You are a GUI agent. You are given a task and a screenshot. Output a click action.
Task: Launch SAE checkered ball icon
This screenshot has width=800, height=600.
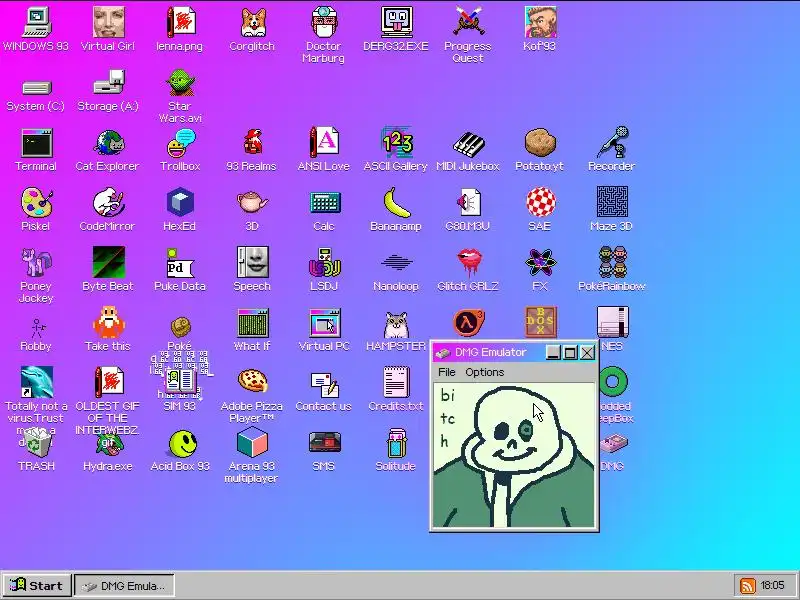(540, 202)
